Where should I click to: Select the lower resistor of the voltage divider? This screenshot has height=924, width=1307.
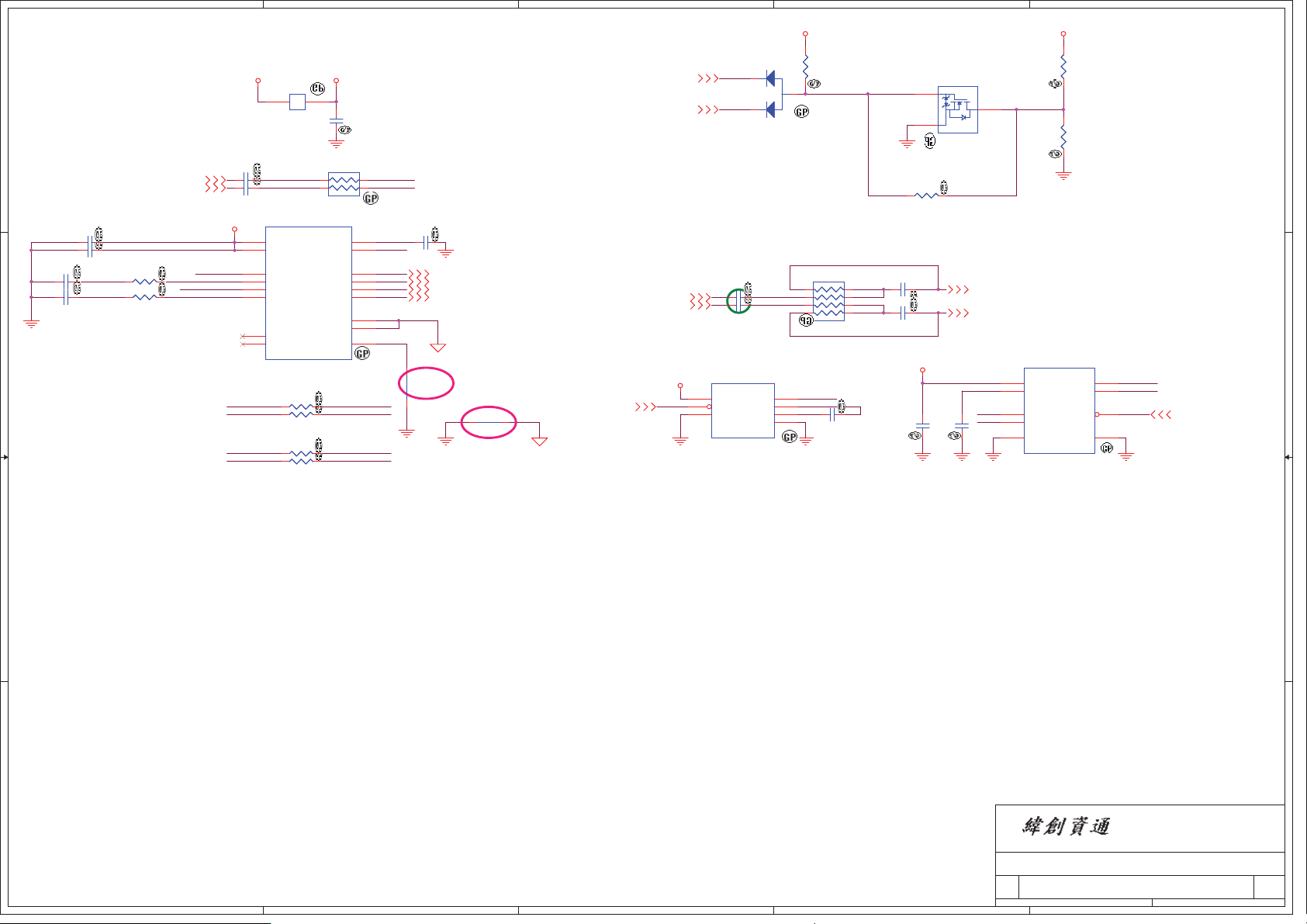click(x=1063, y=137)
